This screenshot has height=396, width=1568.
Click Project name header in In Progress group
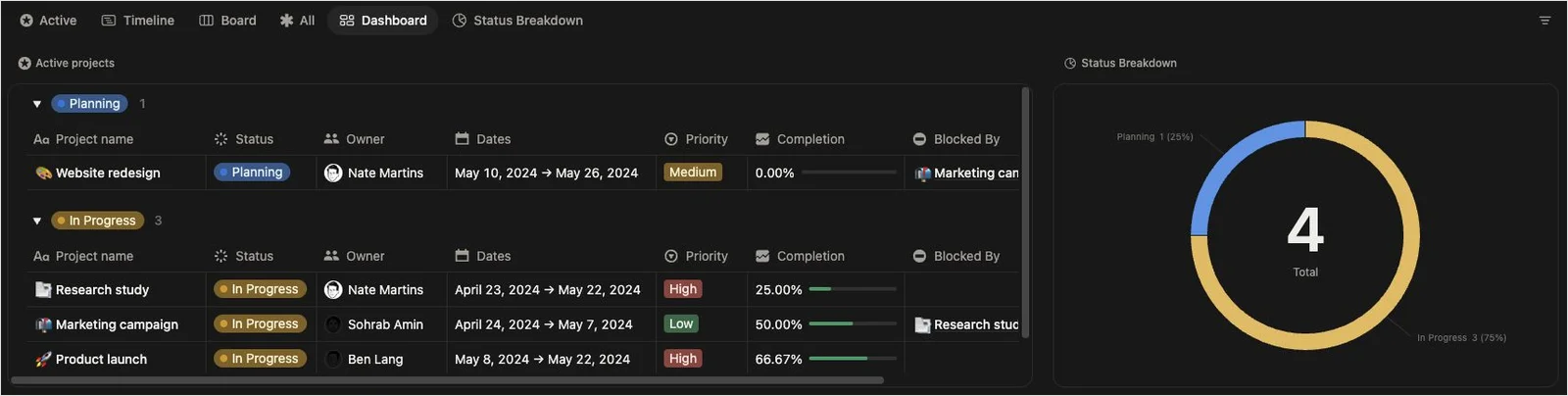[x=83, y=256]
